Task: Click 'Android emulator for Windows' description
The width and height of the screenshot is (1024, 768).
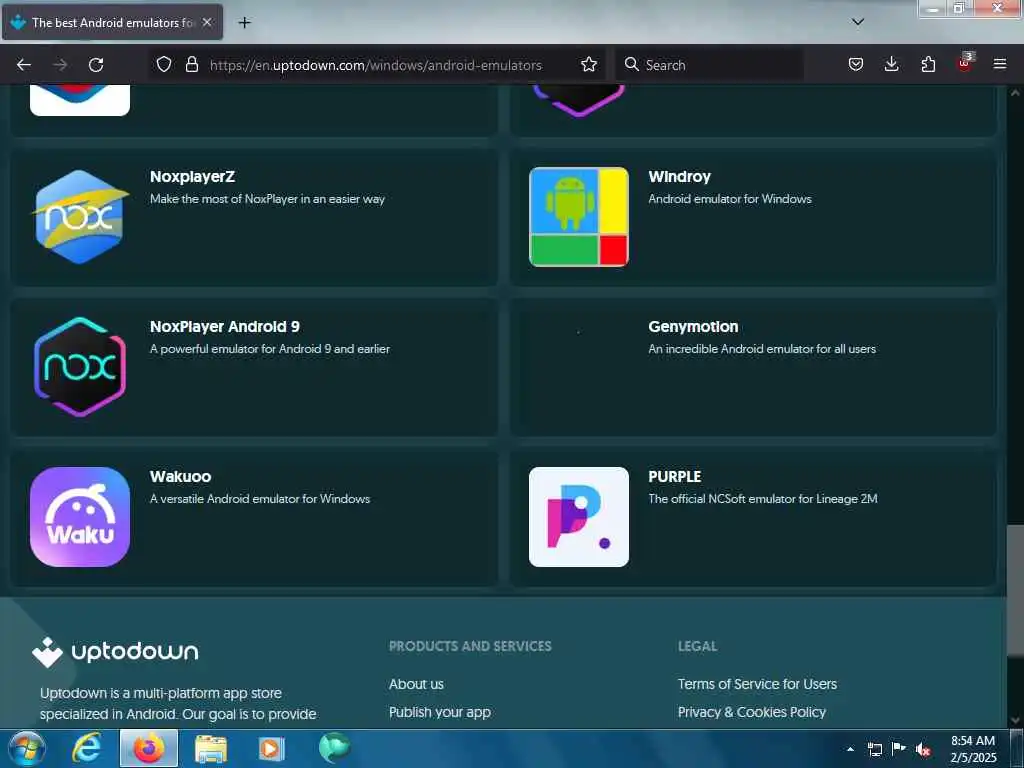Action: (730, 199)
